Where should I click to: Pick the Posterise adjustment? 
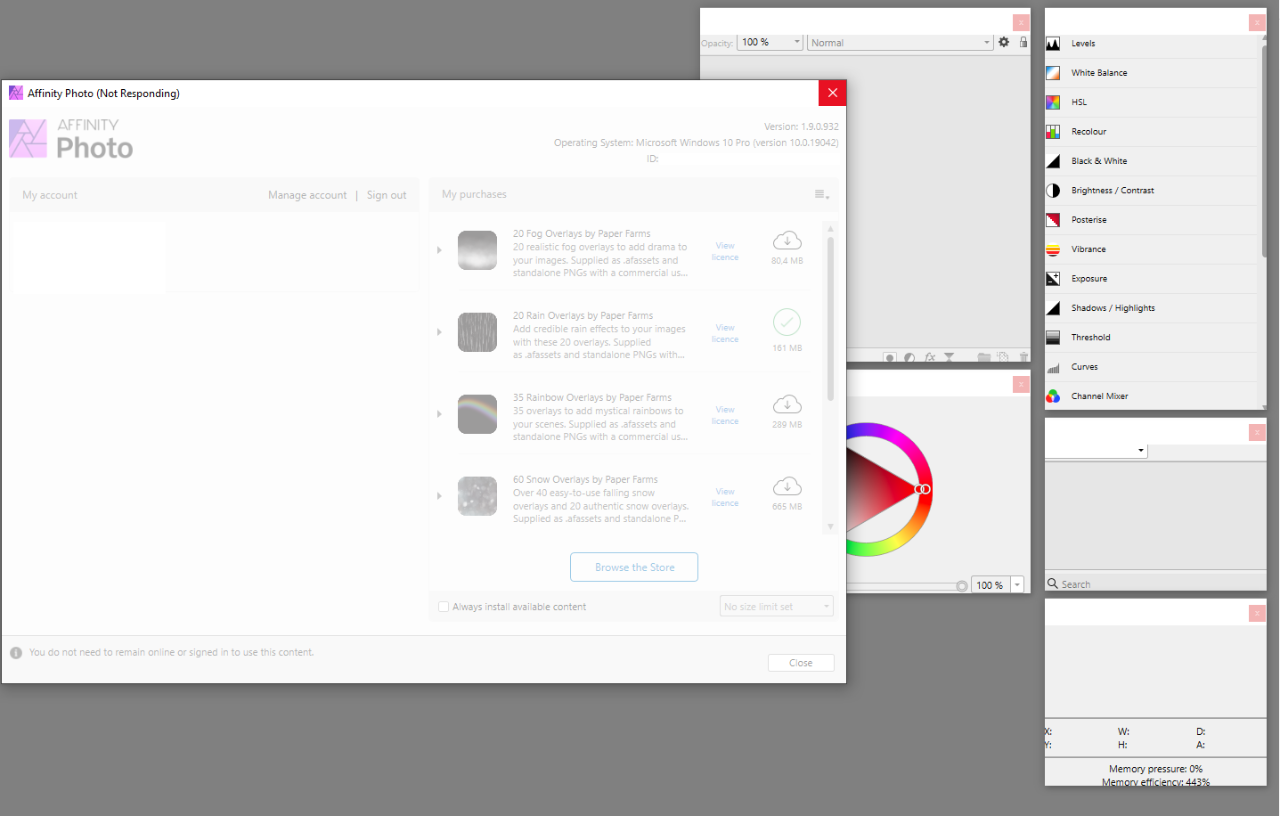point(1150,220)
